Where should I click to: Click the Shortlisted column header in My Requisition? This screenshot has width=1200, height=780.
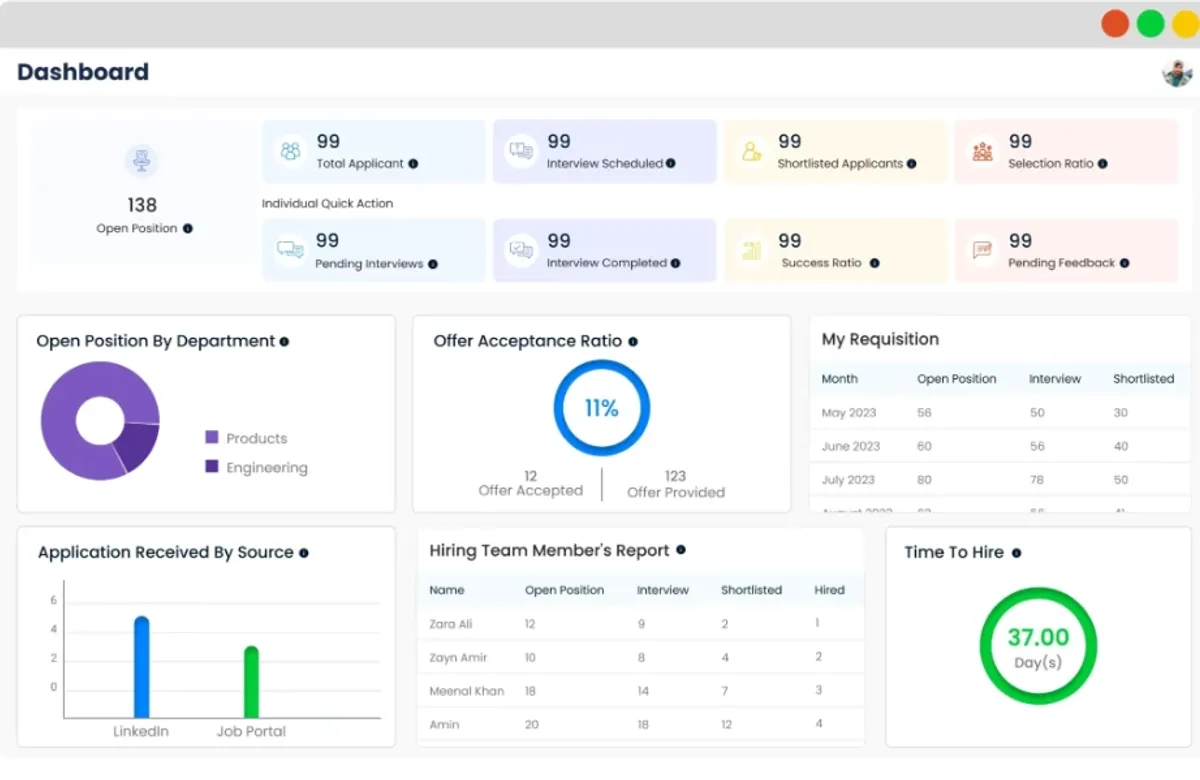pyautogui.click(x=1143, y=379)
